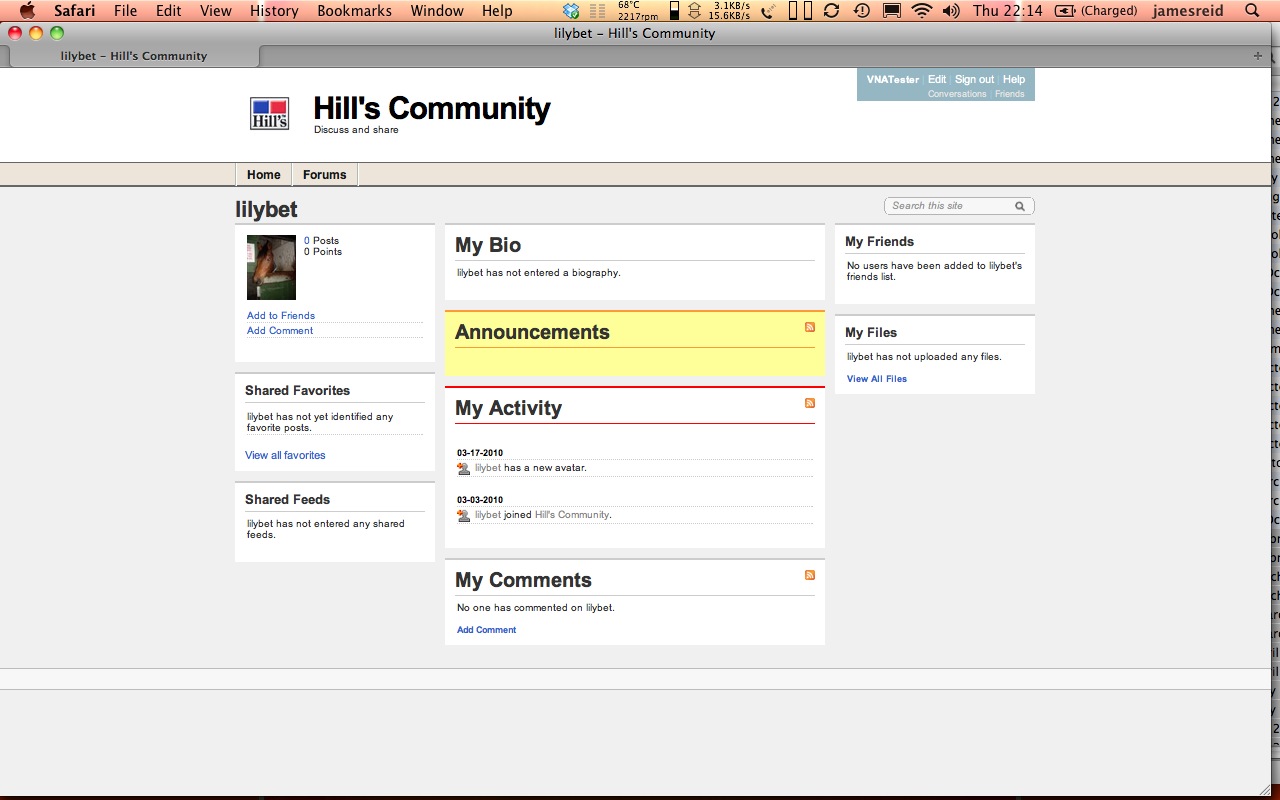Image resolution: width=1280 pixels, height=800 pixels.
Task: Open the My Comments RSS feed icon
Action: click(x=810, y=575)
